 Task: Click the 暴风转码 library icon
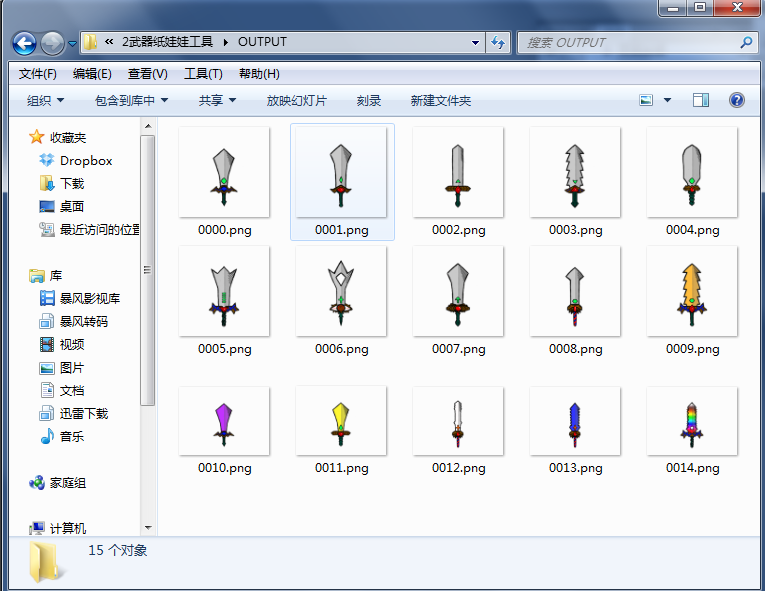pos(47,321)
